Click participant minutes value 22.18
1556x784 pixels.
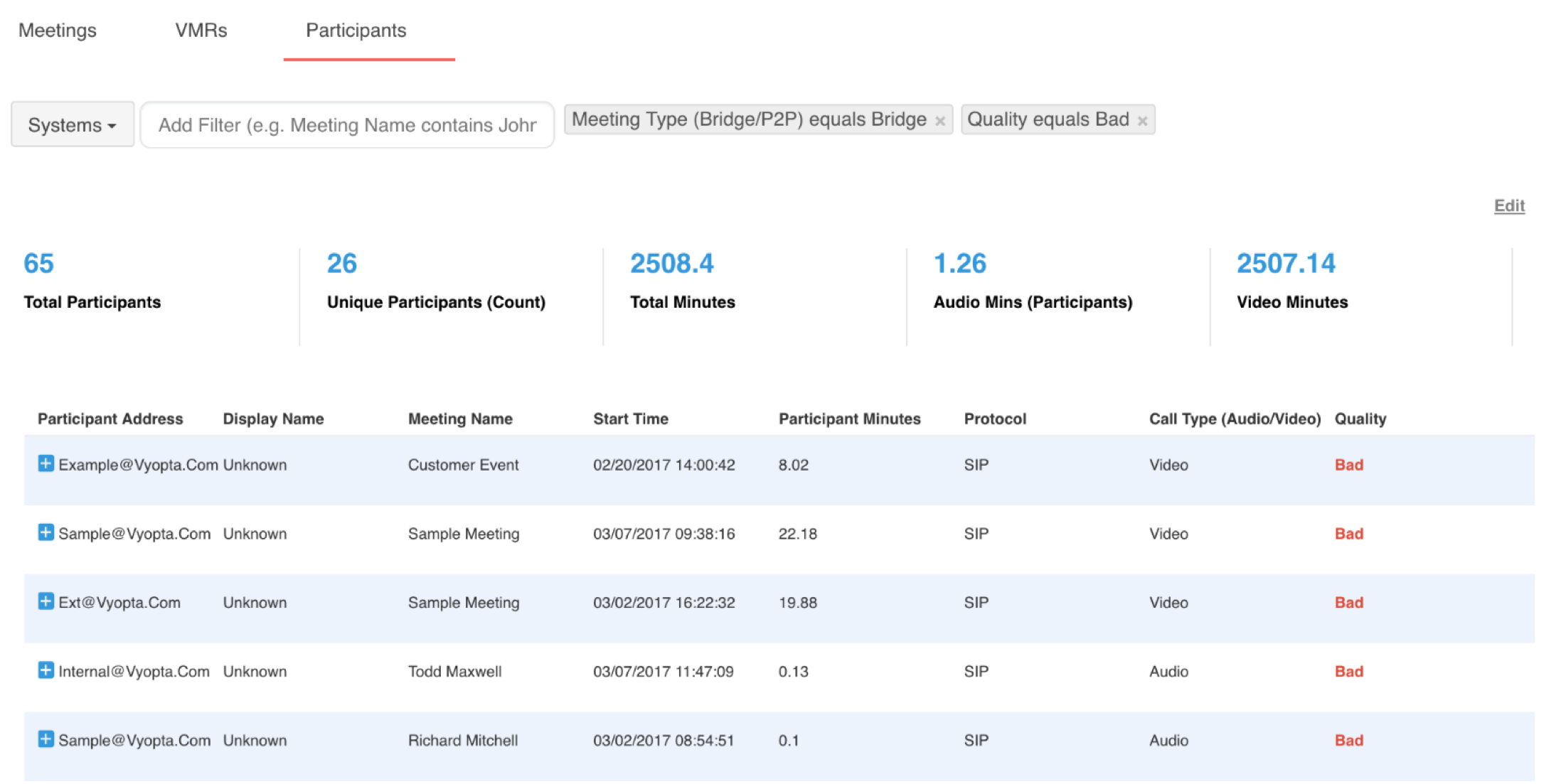[x=797, y=534]
